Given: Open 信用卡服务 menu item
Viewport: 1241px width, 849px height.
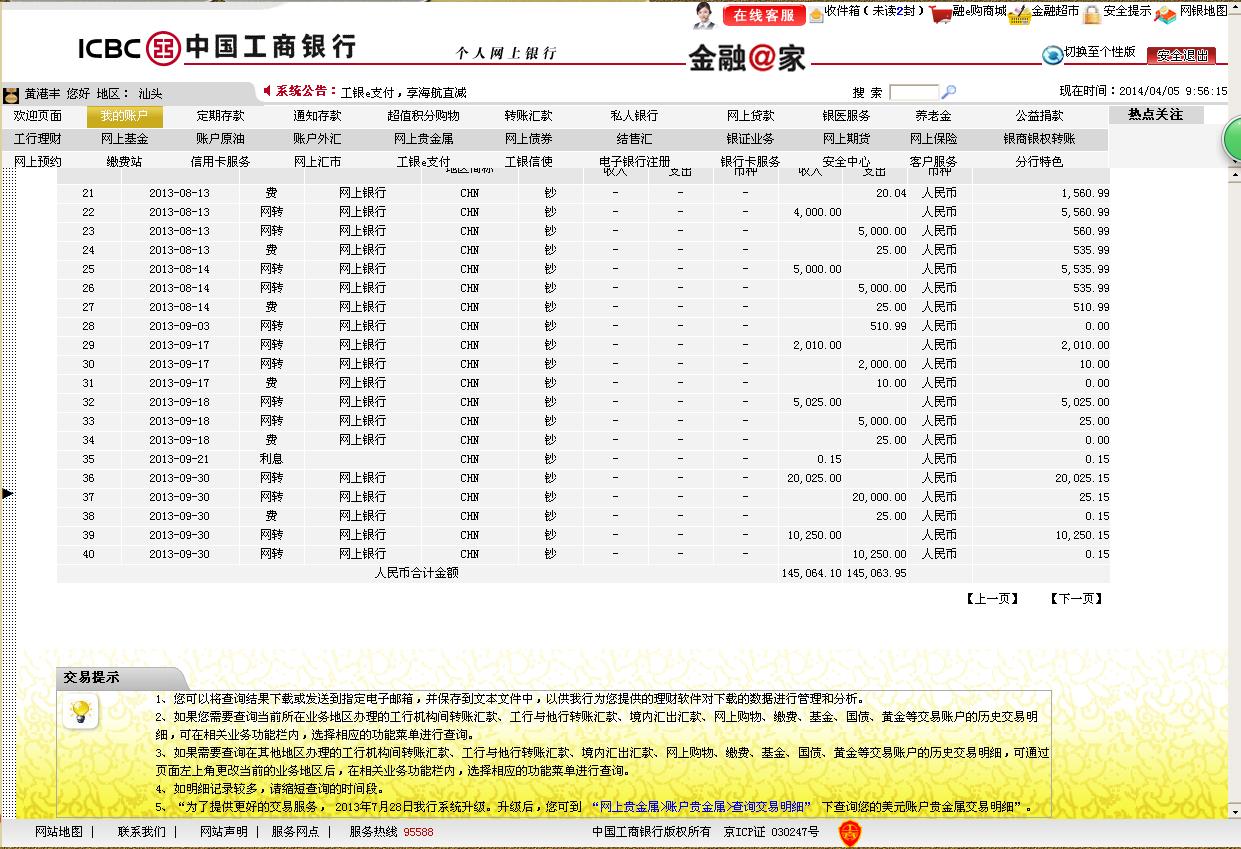Looking at the screenshot, I should 220,161.
